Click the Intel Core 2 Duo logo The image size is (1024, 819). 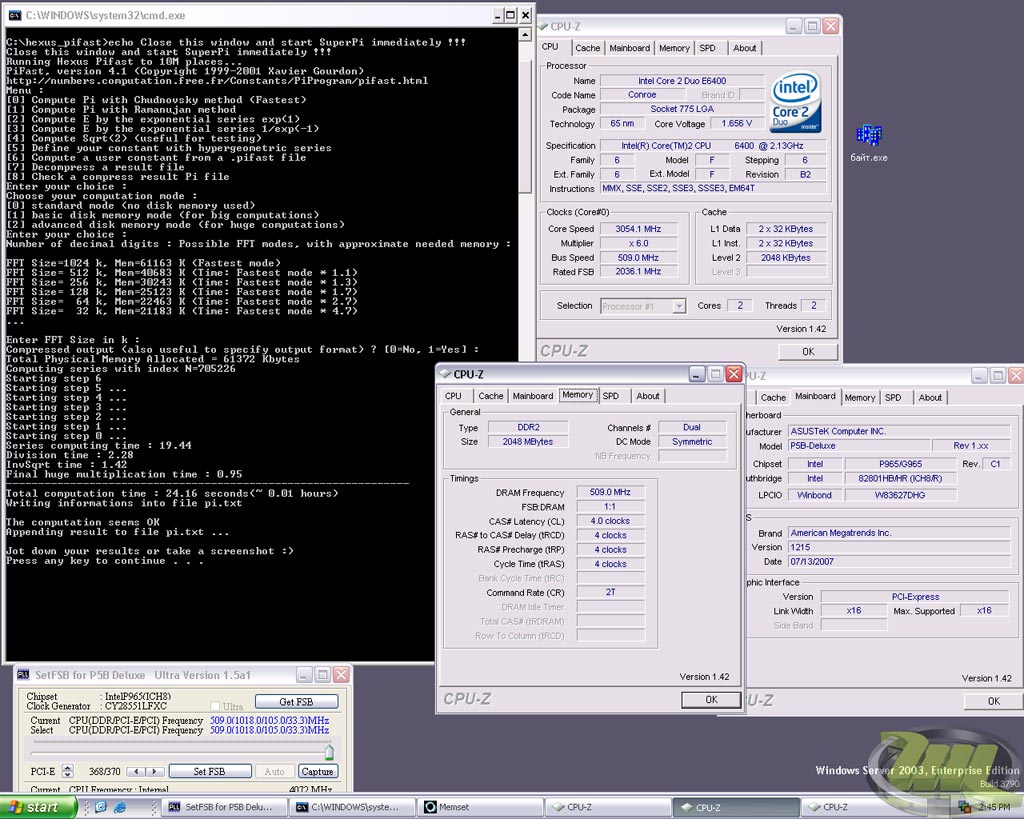[x=794, y=103]
